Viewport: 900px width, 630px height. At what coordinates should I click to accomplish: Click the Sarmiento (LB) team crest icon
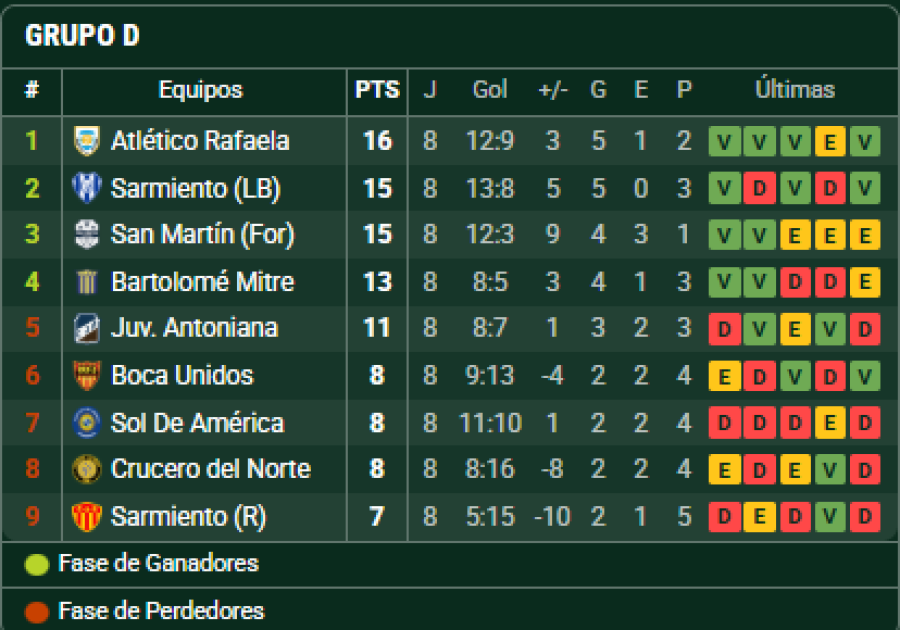[x=87, y=188]
